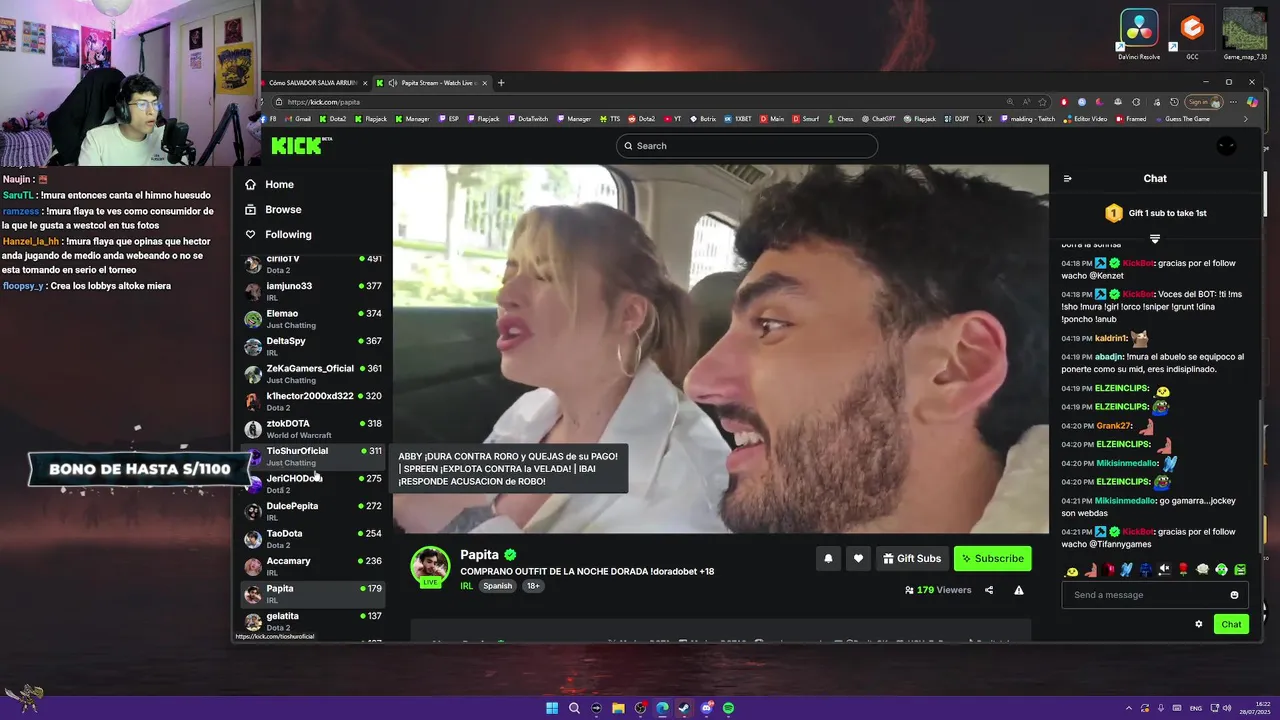Click the green Chat send button
This screenshot has width=1280, height=720.
point(1231,624)
